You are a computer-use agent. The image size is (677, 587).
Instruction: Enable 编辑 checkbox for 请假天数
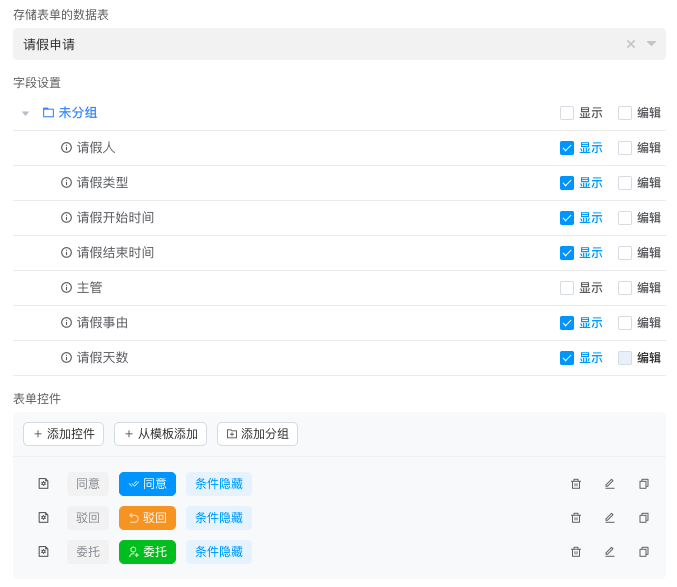click(625, 358)
